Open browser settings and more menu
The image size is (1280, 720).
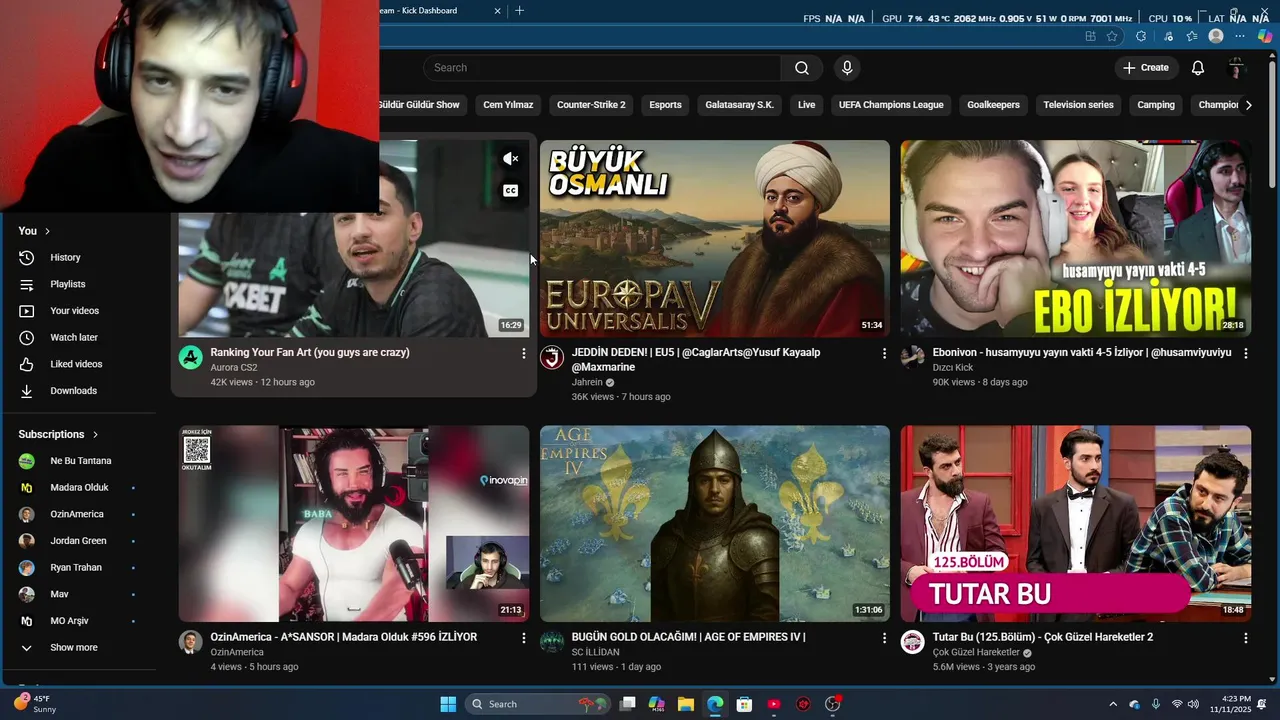(1240, 36)
